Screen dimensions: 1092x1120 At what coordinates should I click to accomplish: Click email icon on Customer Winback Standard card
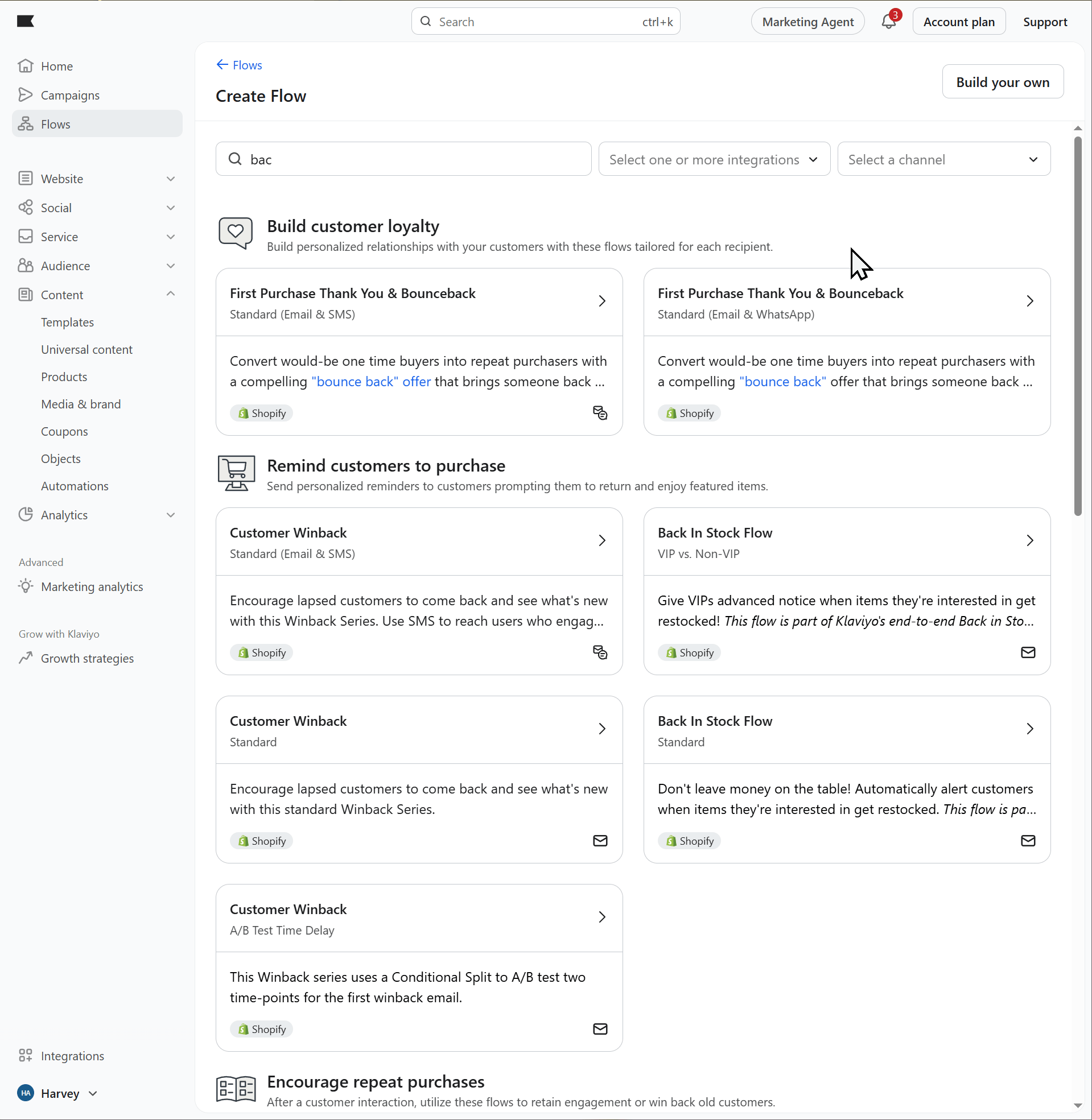coord(600,840)
